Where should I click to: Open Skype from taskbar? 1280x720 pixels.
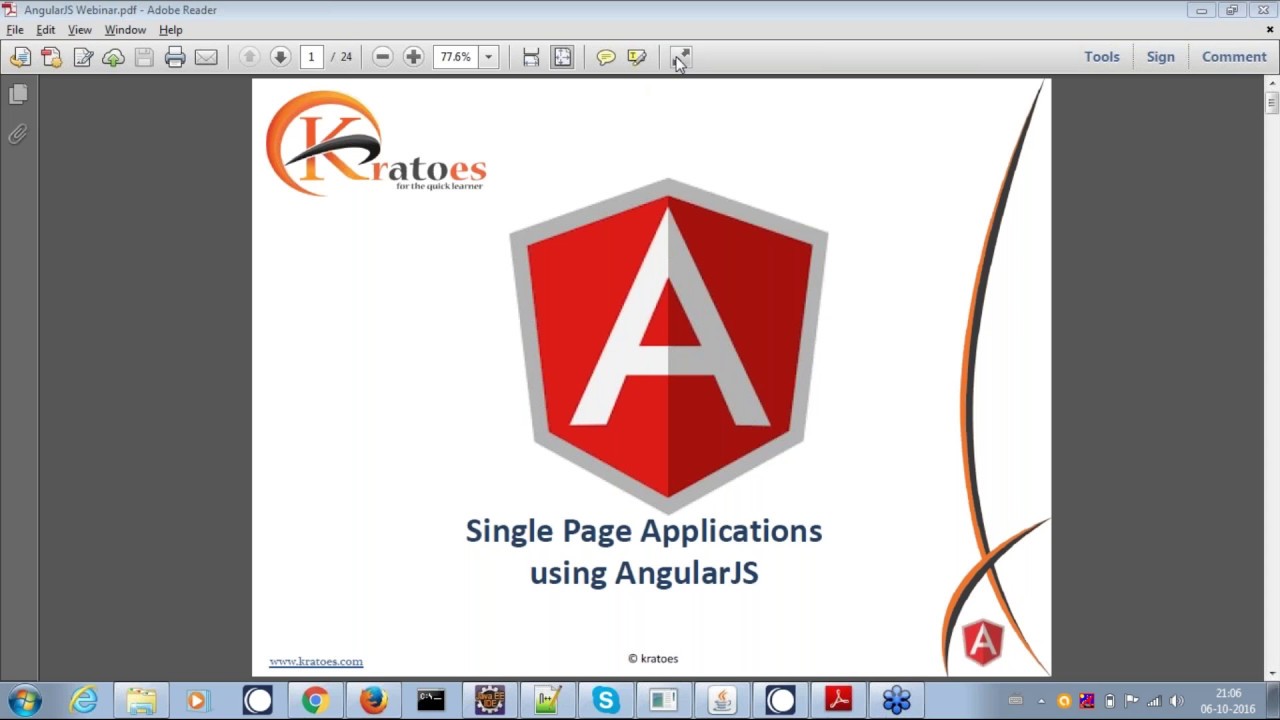point(605,700)
